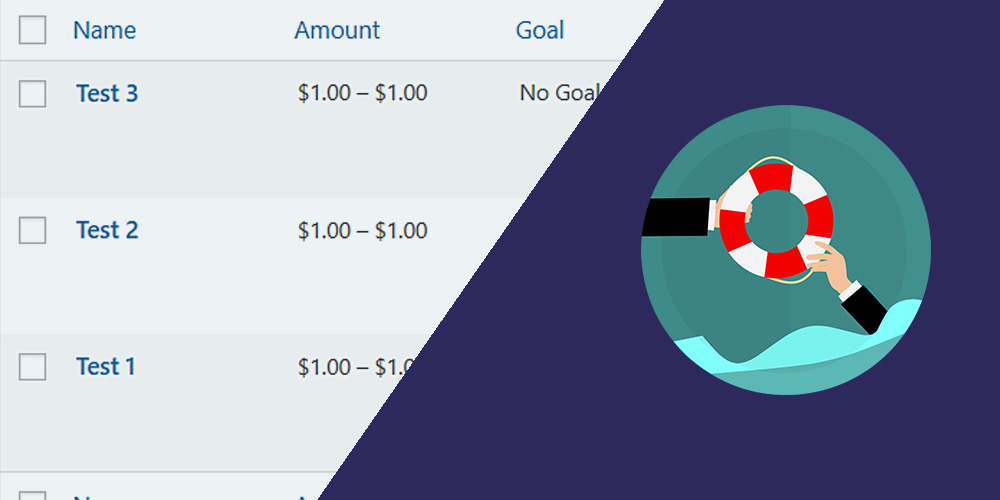Toggle the footer select-all checkbox at bottom

[33, 496]
